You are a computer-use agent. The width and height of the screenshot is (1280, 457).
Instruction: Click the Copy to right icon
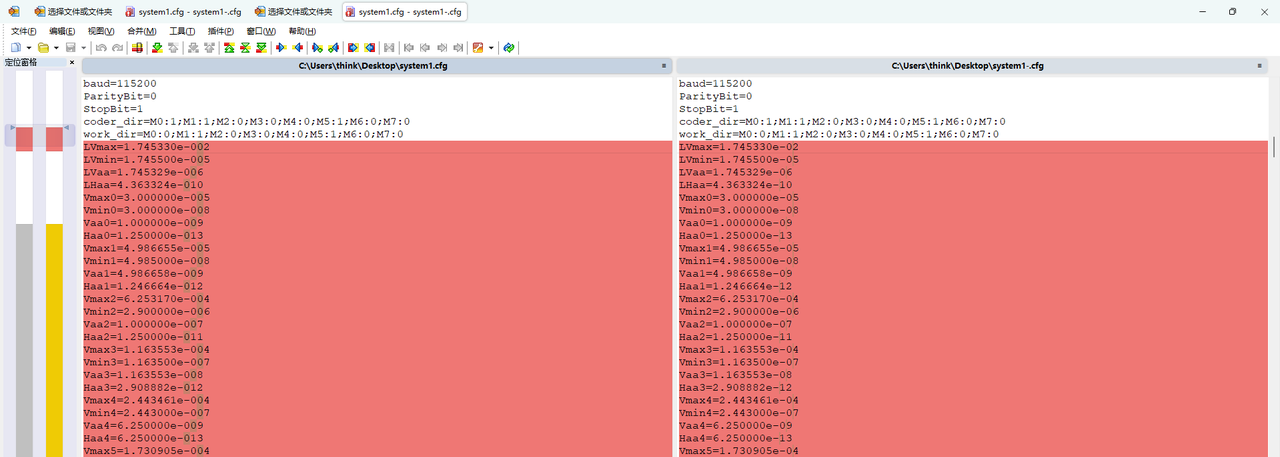coord(280,47)
